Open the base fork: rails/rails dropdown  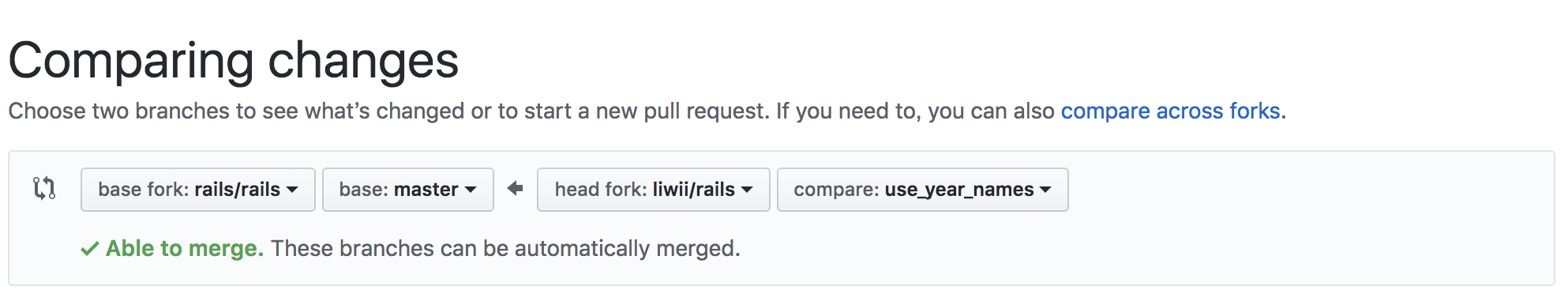click(198, 190)
